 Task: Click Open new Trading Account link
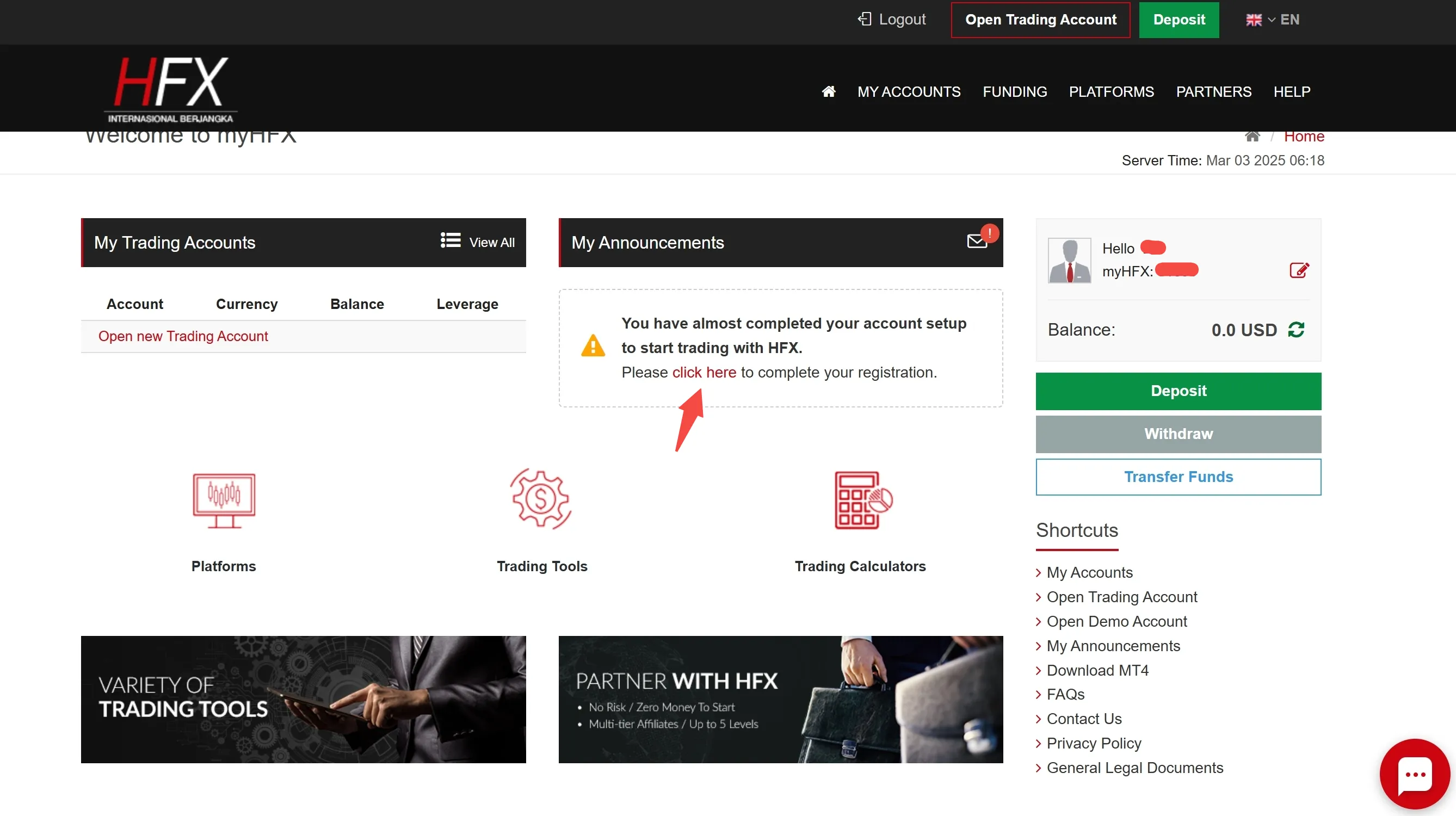coord(183,336)
